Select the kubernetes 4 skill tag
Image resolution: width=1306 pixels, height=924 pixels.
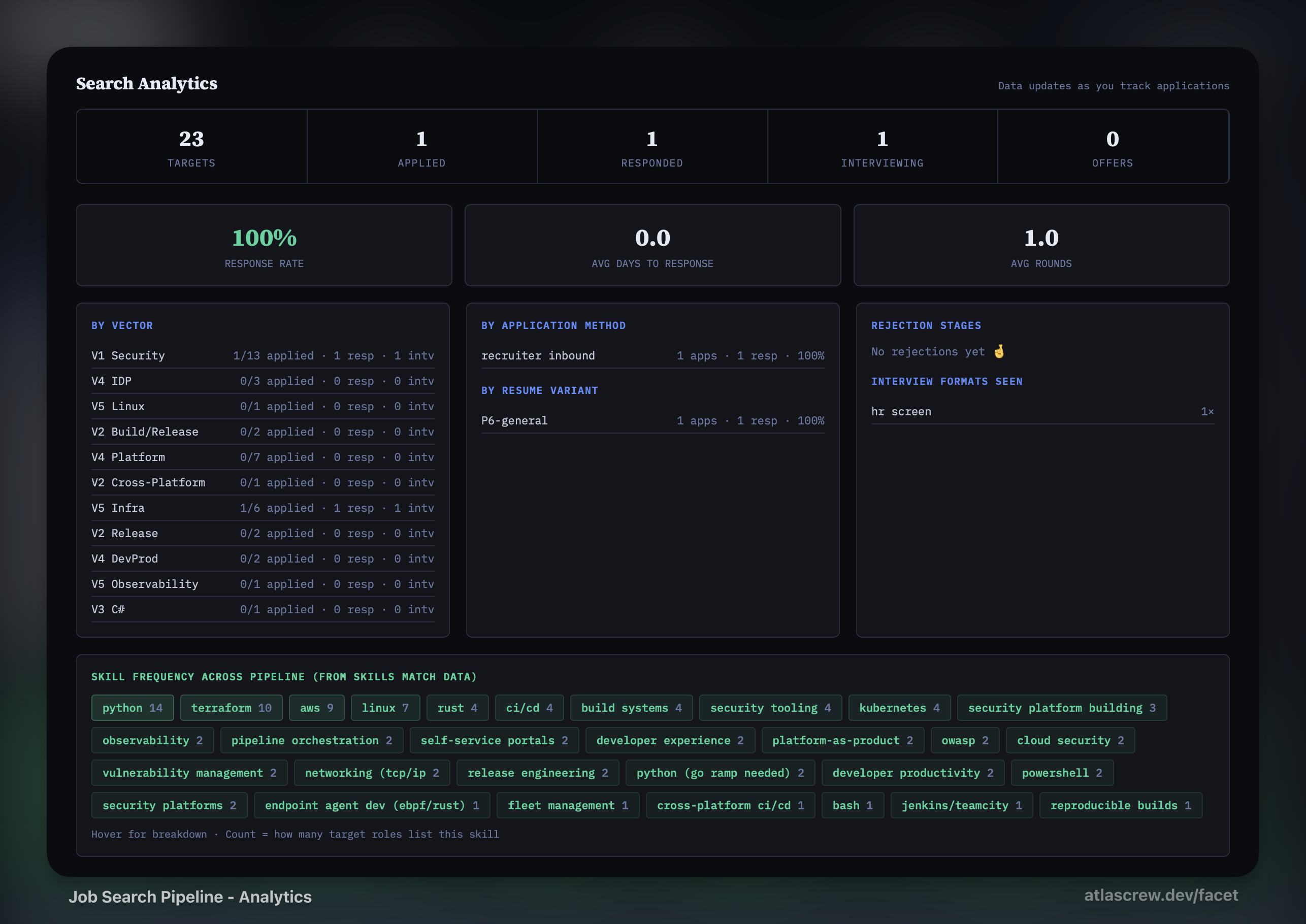899,707
